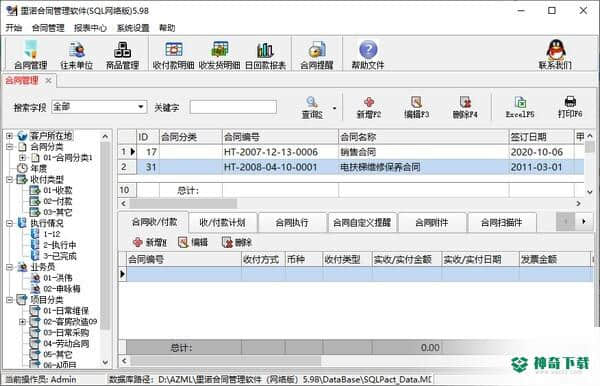Select 03-日常采购 project item
The height and width of the screenshot is (386, 600).
coord(66,332)
